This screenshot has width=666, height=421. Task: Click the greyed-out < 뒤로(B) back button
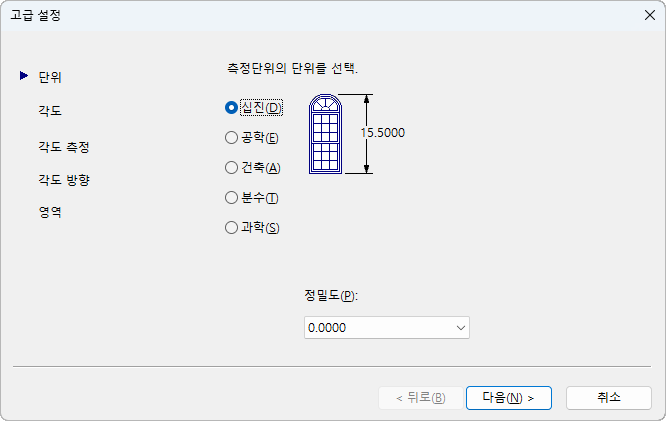click(420, 398)
